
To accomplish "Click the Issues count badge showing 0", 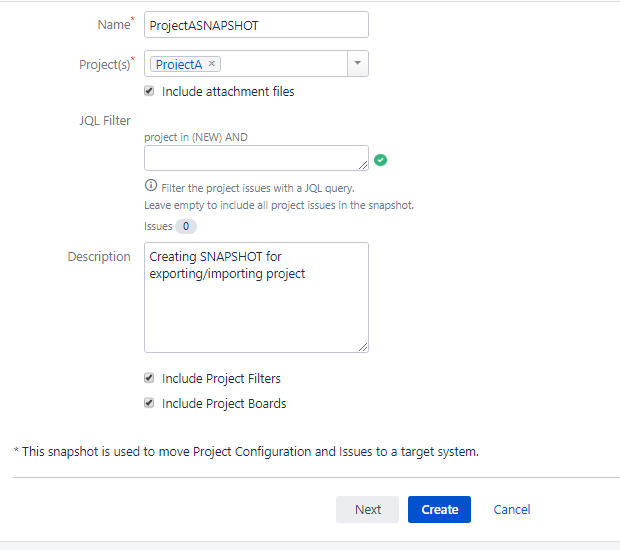I will click(185, 226).
